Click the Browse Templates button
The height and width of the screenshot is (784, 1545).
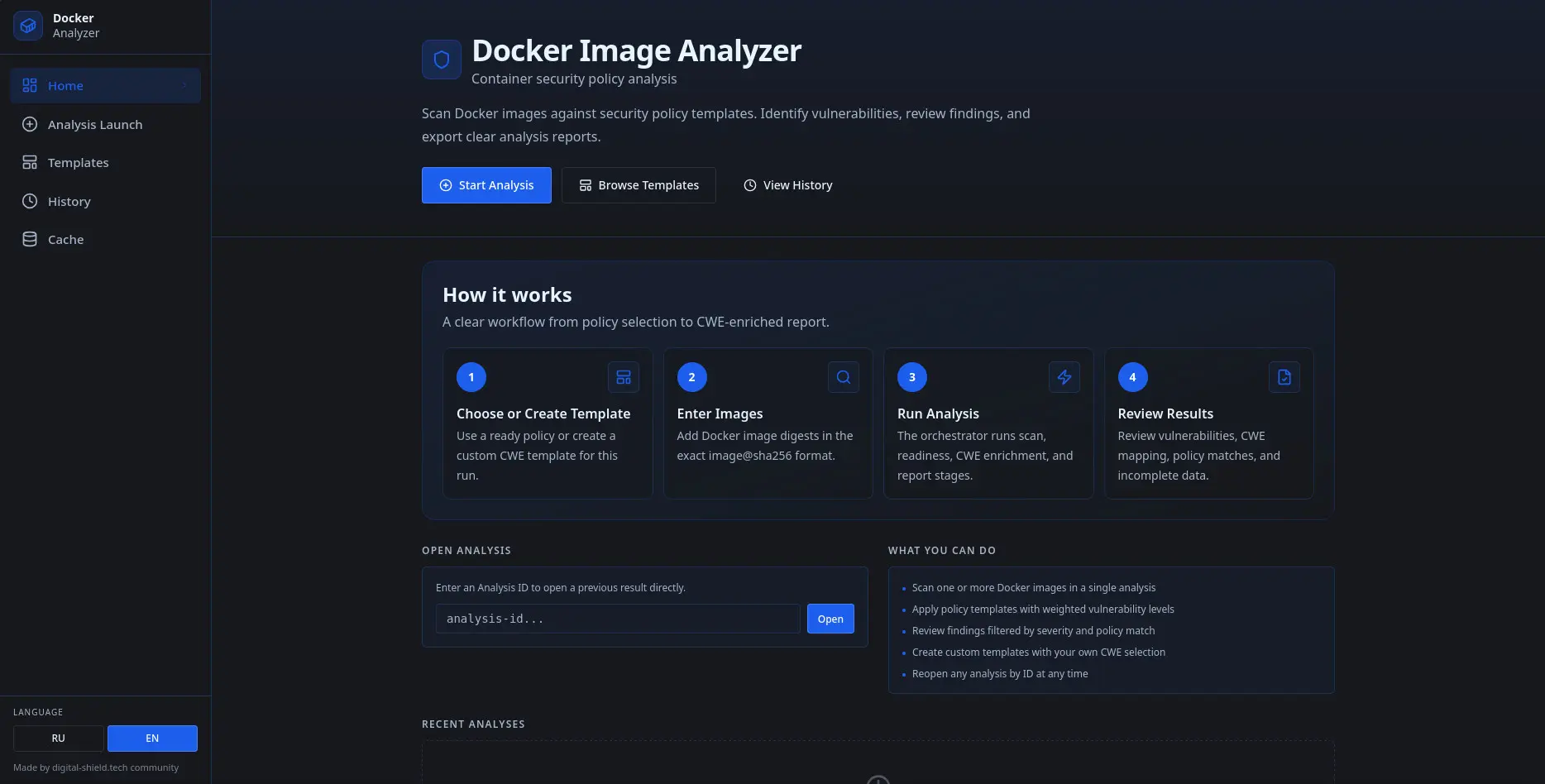(639, 185)
